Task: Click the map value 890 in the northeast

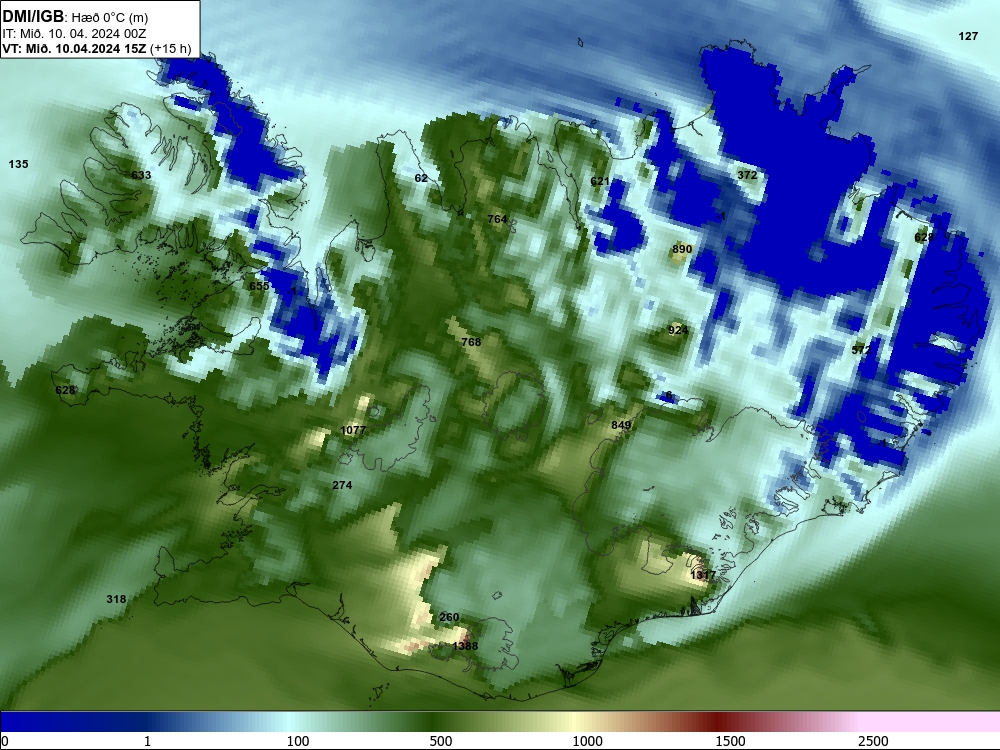Action: (x=682, y=249)
